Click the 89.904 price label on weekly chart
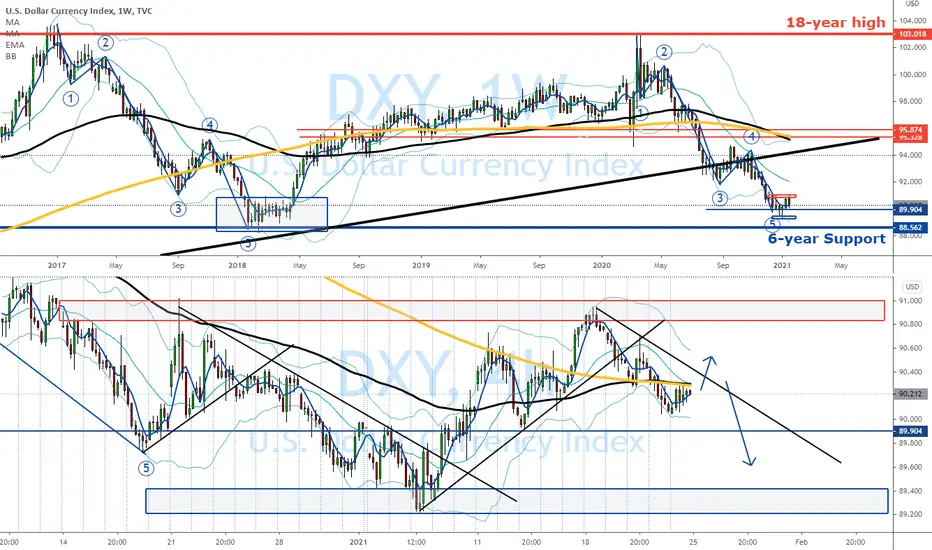 point(912,209)
